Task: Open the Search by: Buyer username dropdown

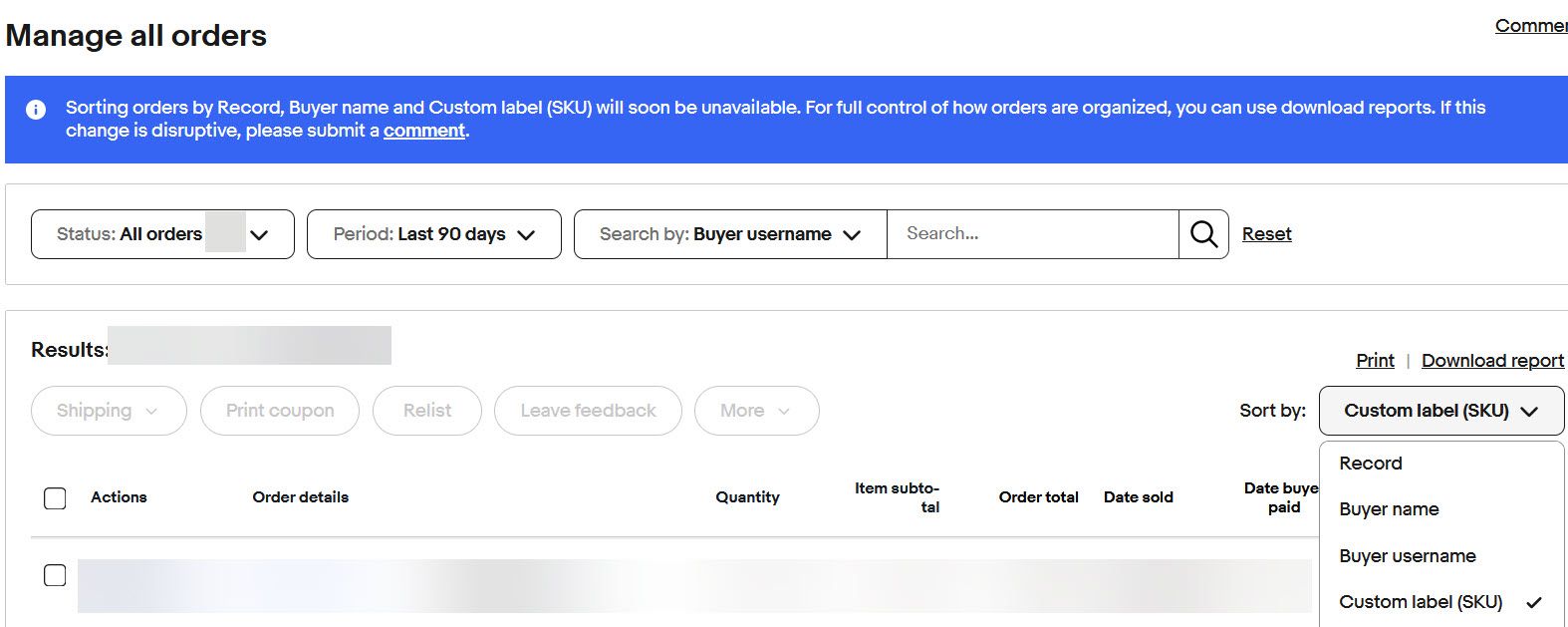Action: click(x=730, y=234)
